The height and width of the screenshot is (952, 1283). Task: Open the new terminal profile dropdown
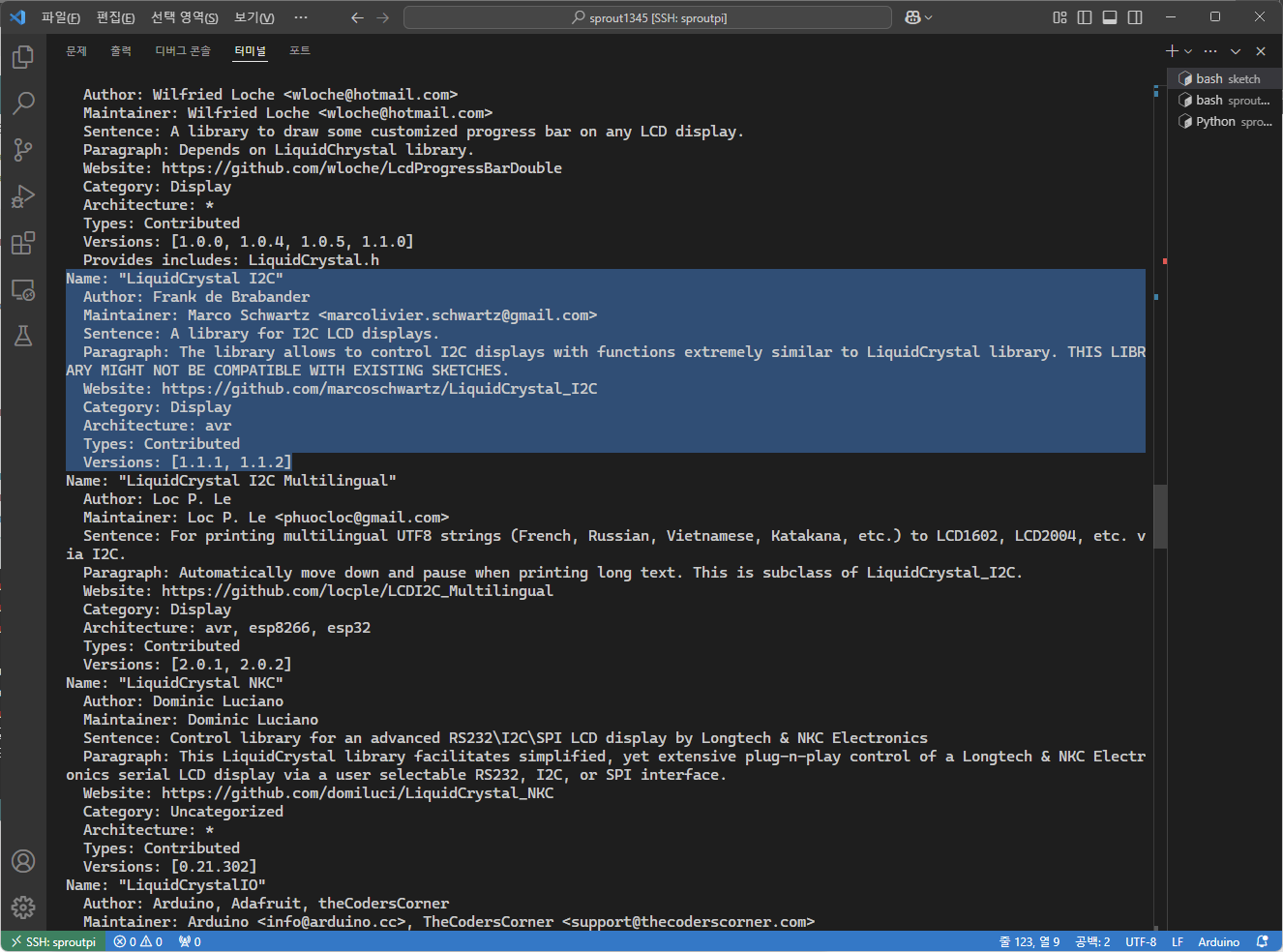tap(1188, 51)
